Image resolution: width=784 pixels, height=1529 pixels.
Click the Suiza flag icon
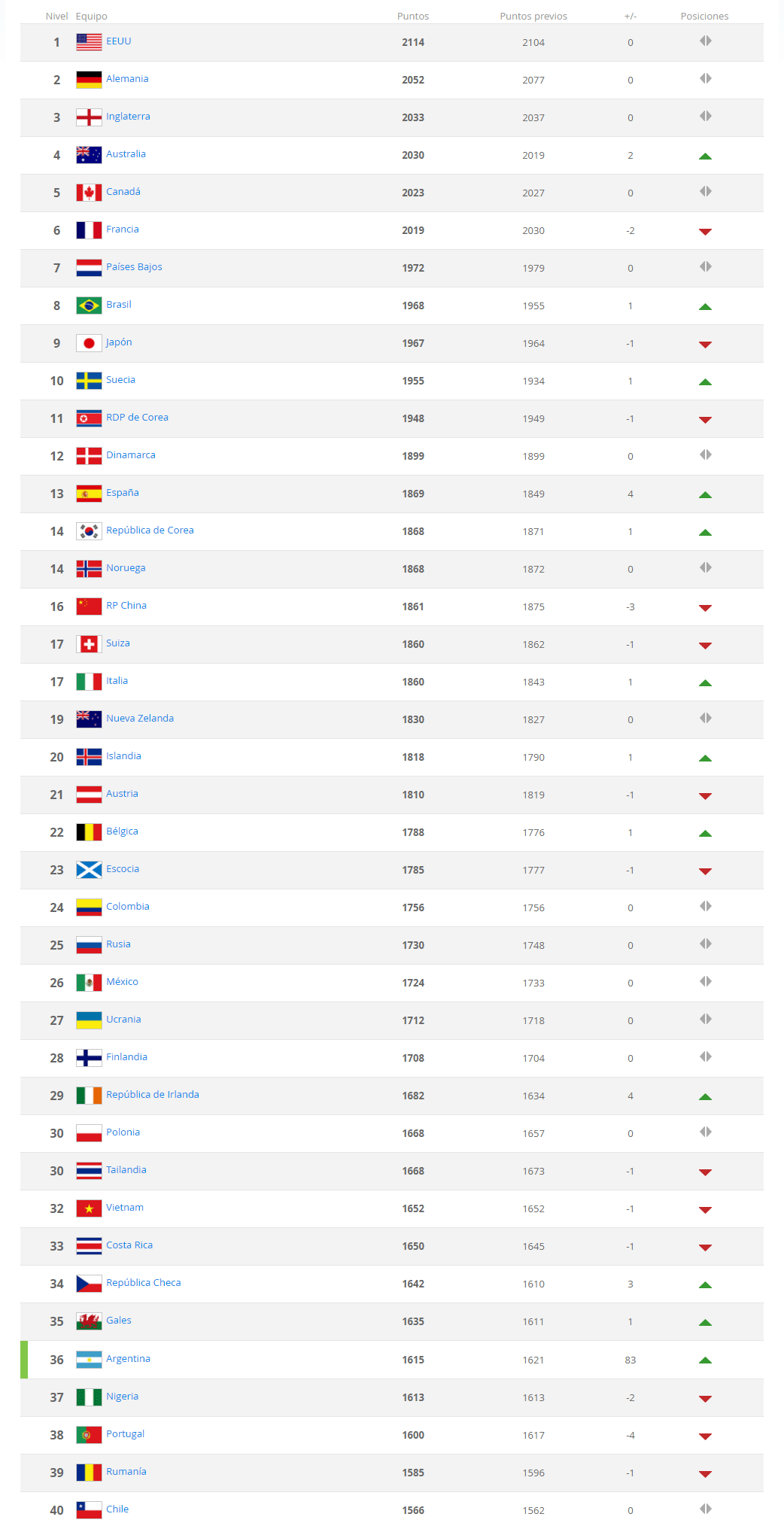click(x=89, y=644)
